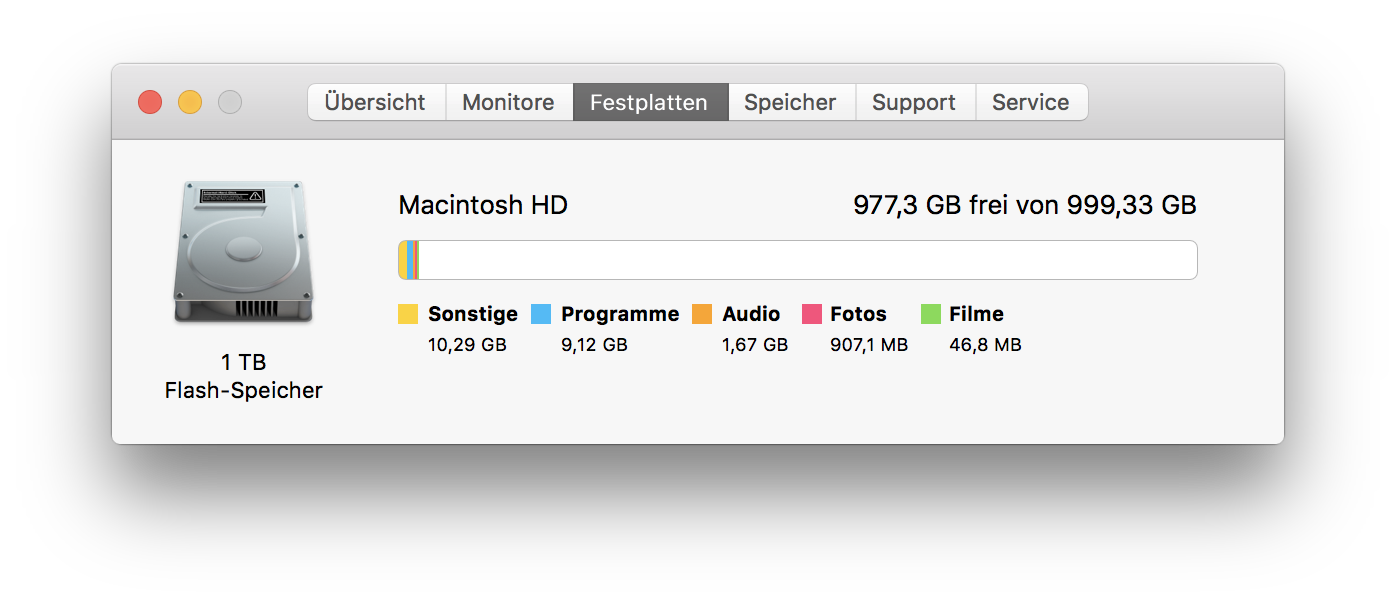The height and width of the screenshot is (604, 1396).
Task: Minimize the window with the yellow button
Action: click(190, 102)
